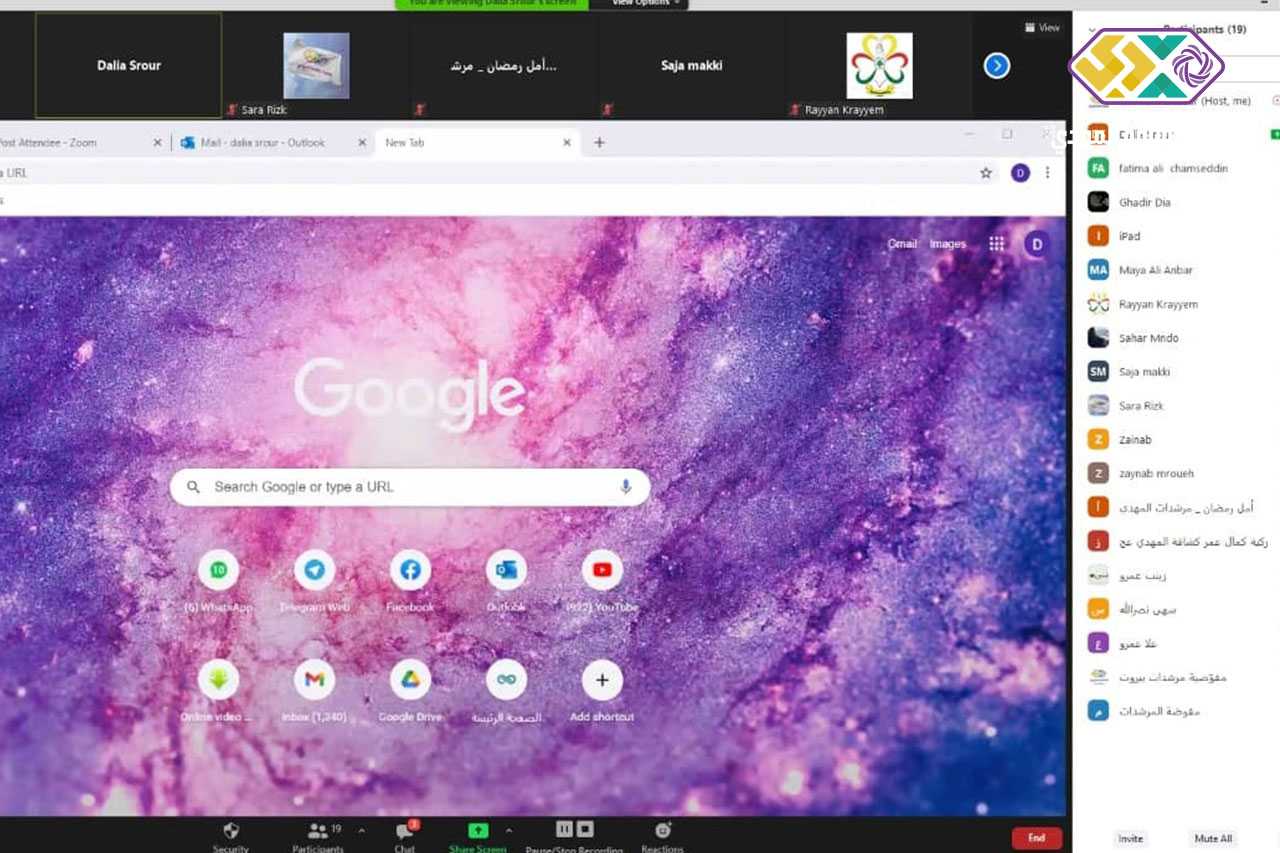Click the green Share Screen icon
The width and height of the screenshot is (1280, 853).
(x=478, y=831)
